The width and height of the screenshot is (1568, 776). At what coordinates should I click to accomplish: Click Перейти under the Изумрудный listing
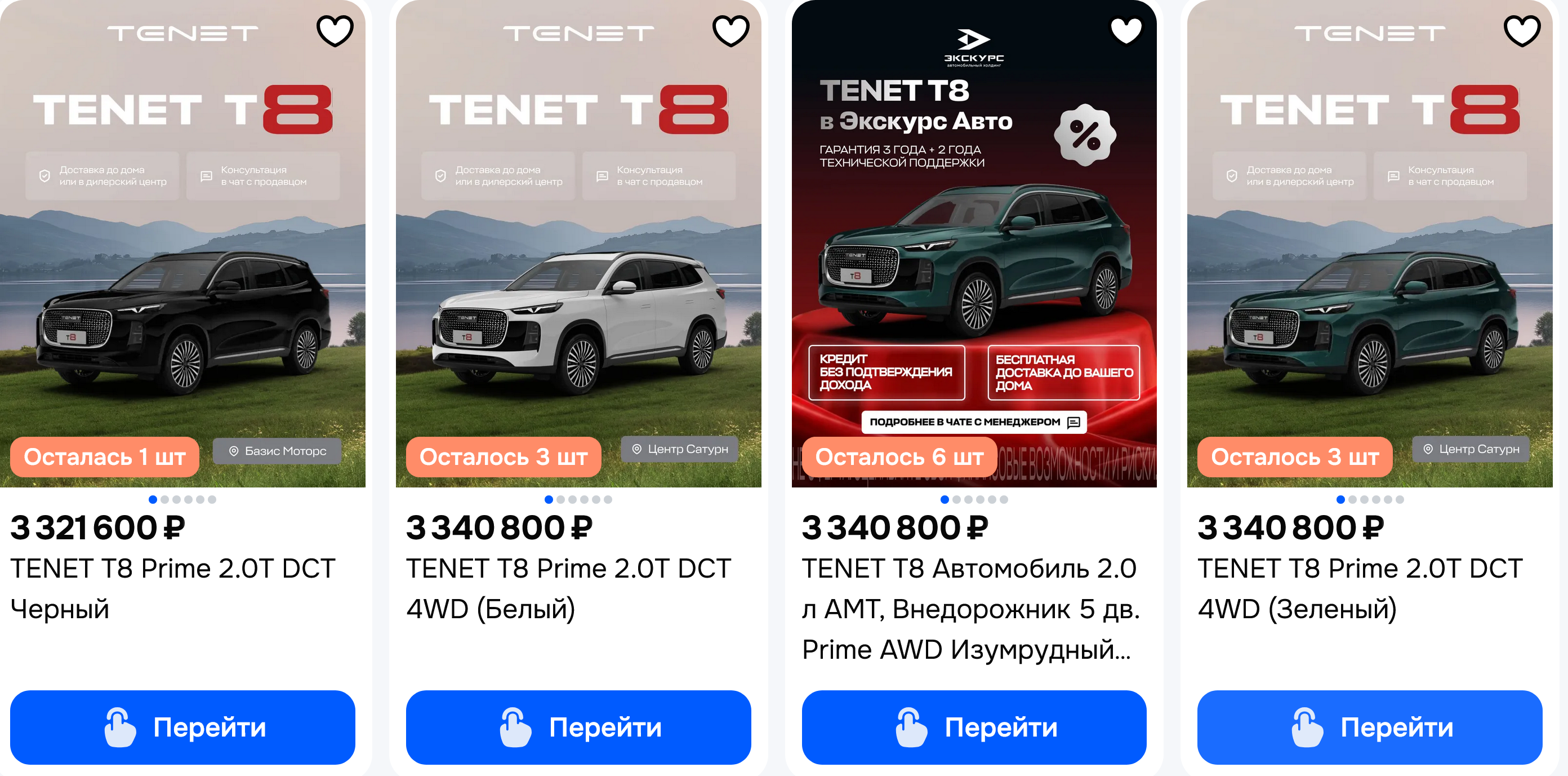(974, 728)
